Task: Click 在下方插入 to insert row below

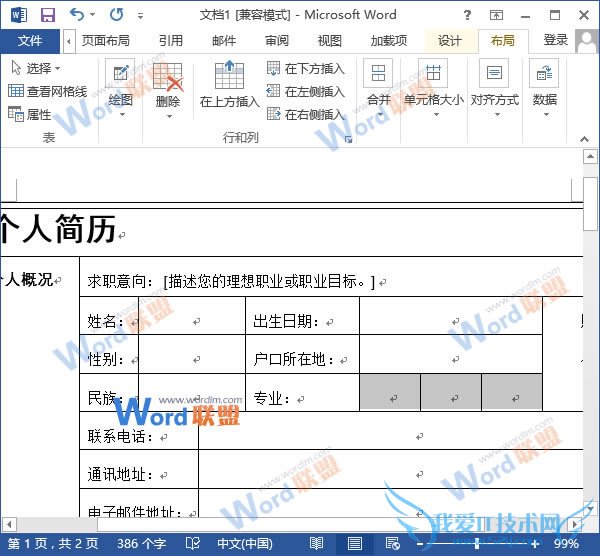Action: (306, 68)
